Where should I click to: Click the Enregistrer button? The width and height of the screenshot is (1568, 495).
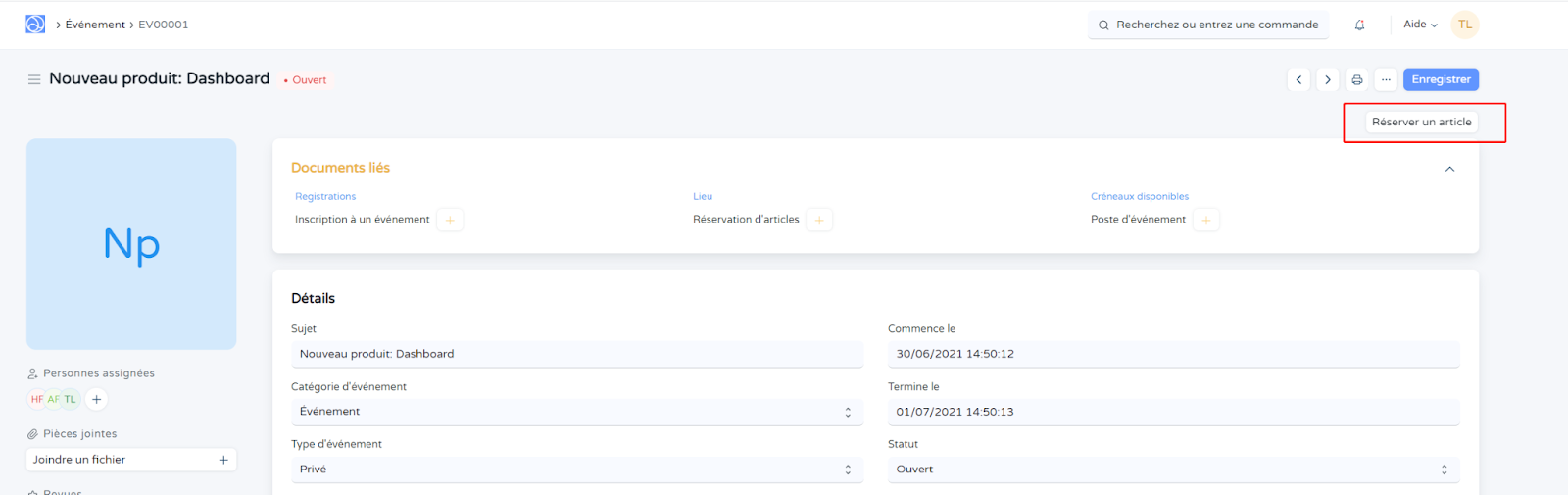coord(1441,79)
